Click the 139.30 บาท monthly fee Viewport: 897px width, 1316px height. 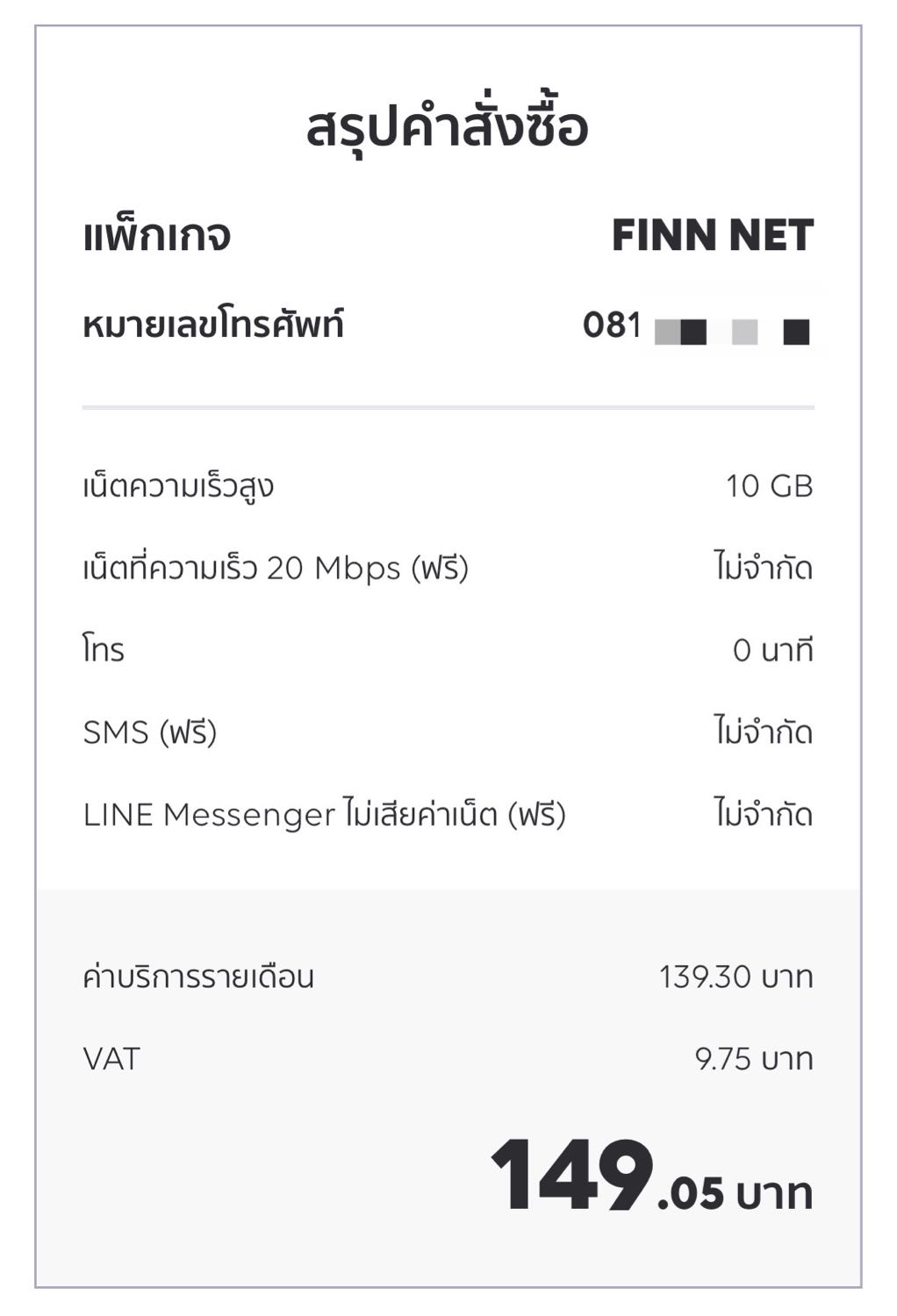(x=736, y=976)
